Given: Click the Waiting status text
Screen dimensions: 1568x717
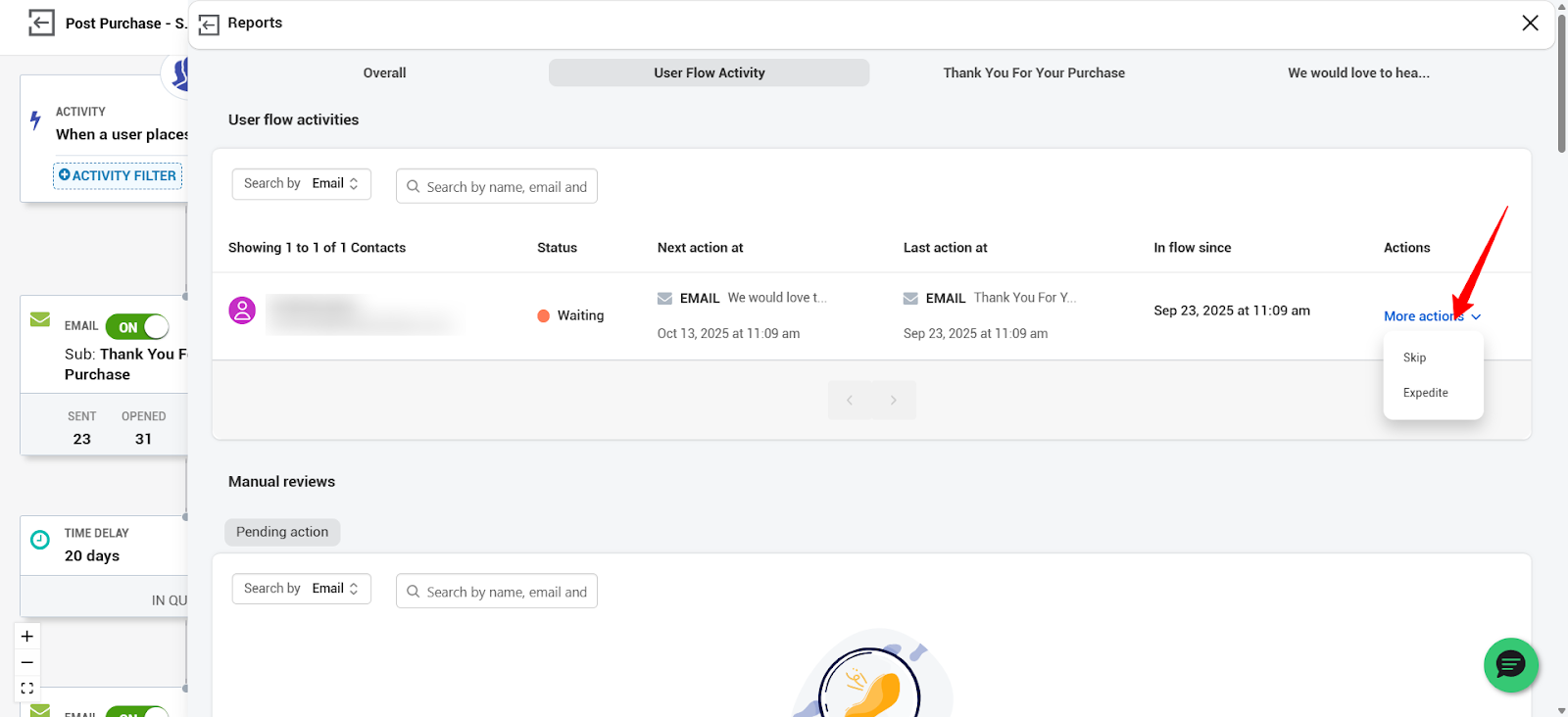Looking at the screenshot, I should (580, 315).
